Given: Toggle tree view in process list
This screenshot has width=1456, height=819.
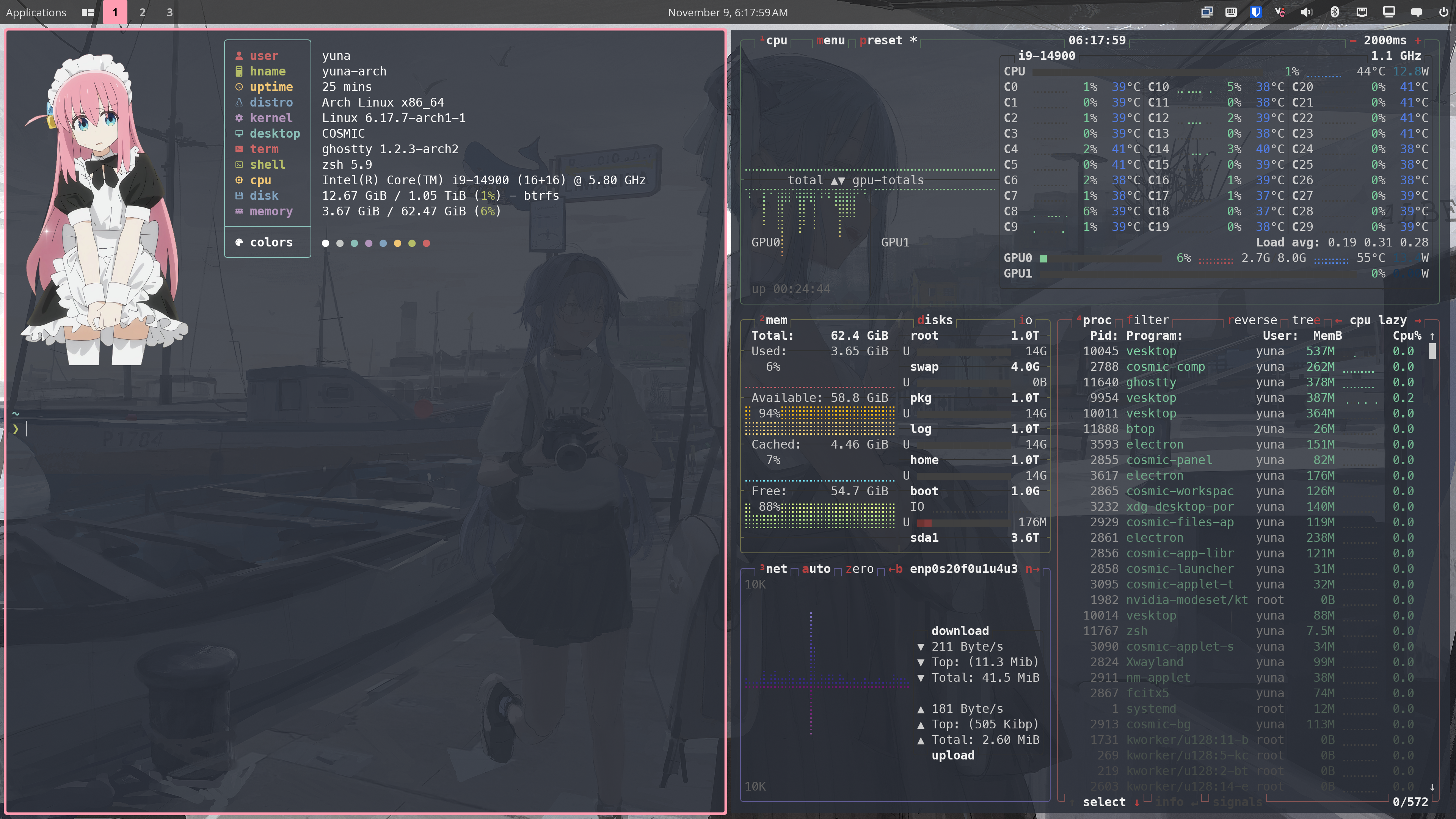Looking at the screenshot, I should 1305,320.
